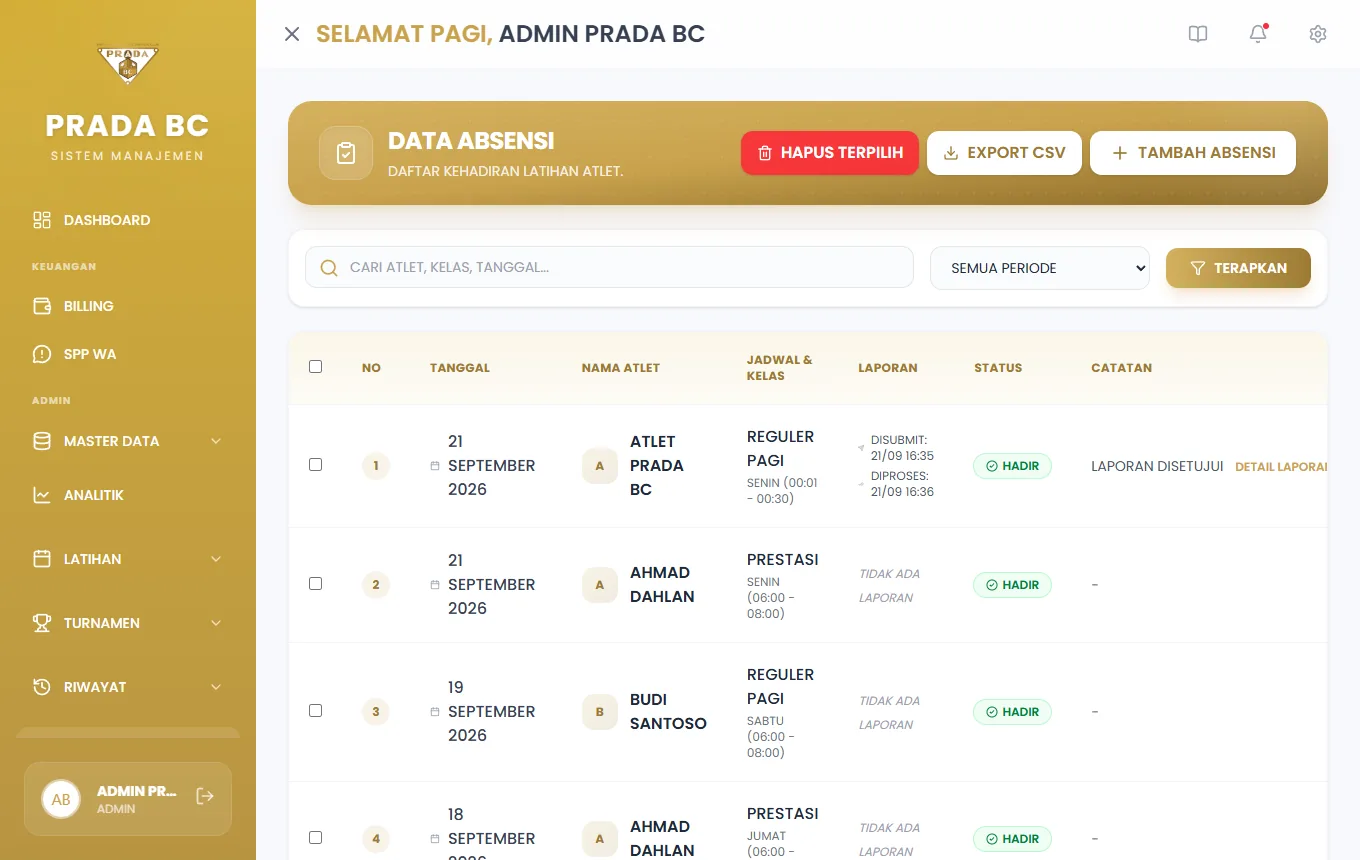This screenshot has height=860, width=1360.
Task: Expand the Turnamen menu
Action: (x=127, y=623)
